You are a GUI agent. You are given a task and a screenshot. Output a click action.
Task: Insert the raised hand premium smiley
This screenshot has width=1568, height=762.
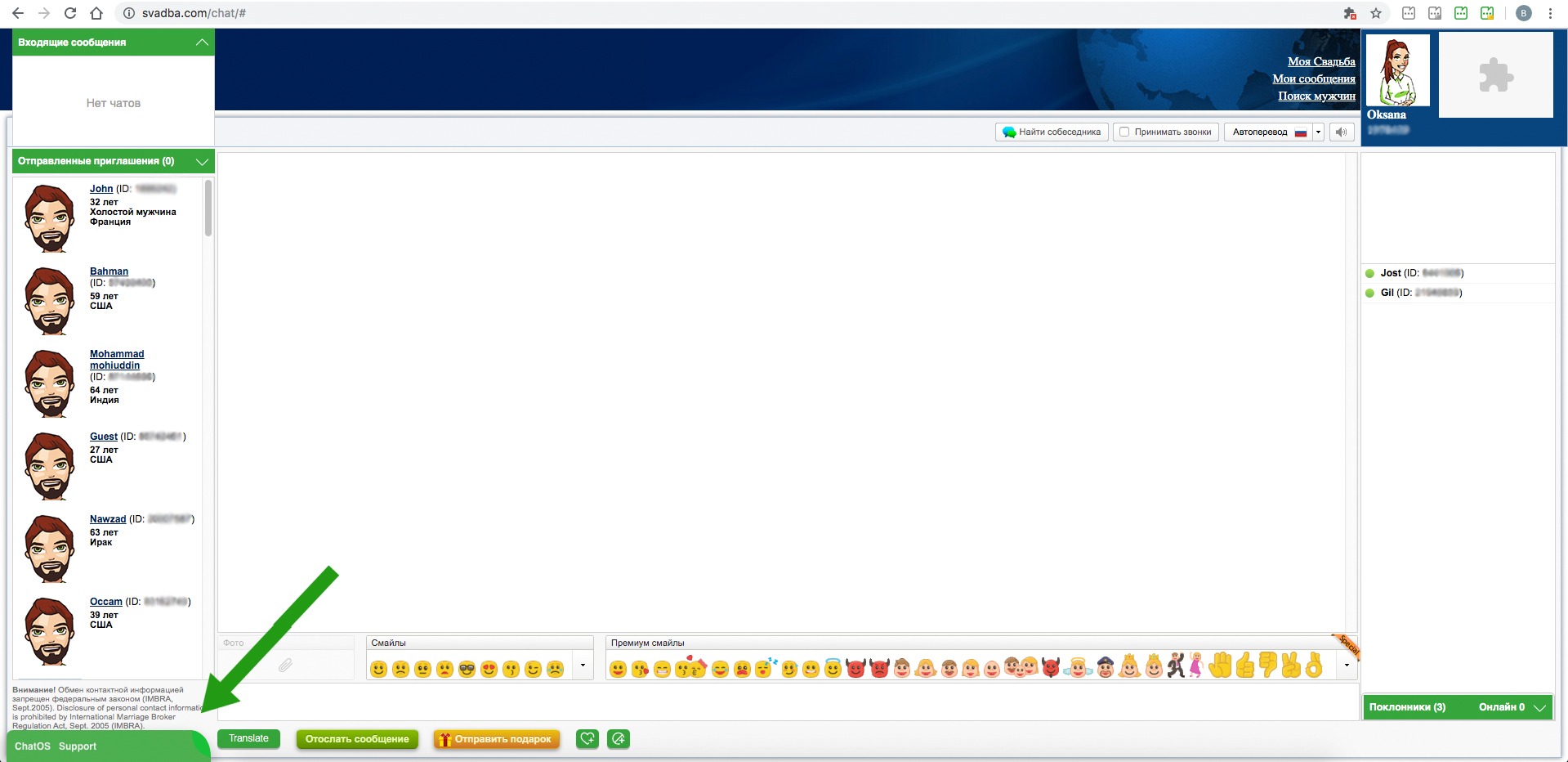[x=1221, y=666]
